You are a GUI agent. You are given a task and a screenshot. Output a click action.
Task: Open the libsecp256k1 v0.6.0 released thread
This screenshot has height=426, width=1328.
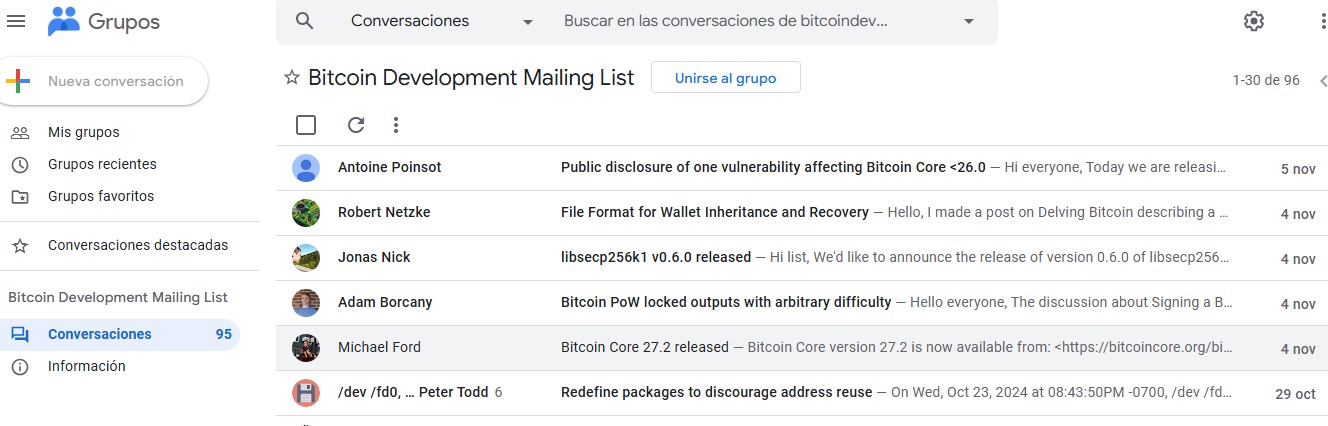[656, 257]
